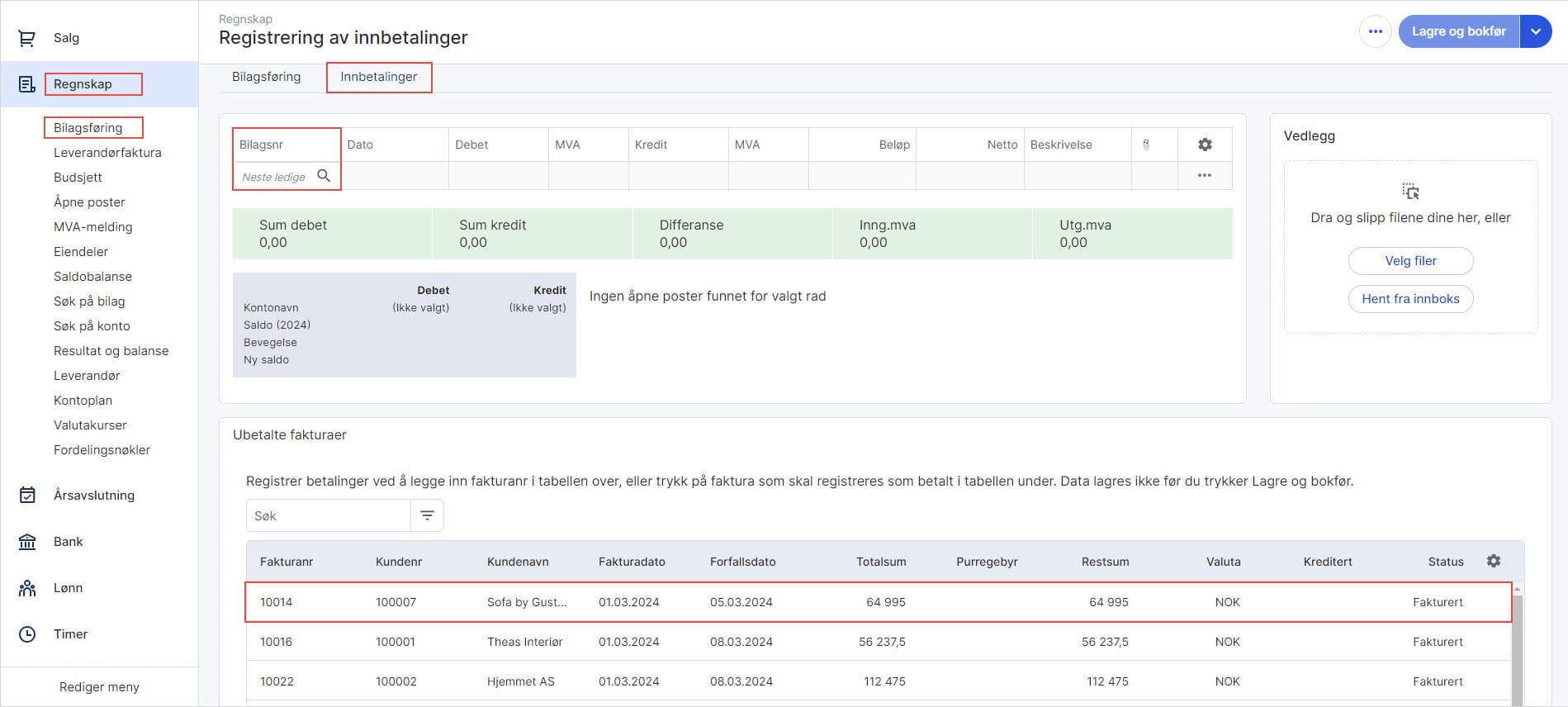Click Hent fra innboks button
The width and height of the screenshot is (1568, 707).
1410,299
